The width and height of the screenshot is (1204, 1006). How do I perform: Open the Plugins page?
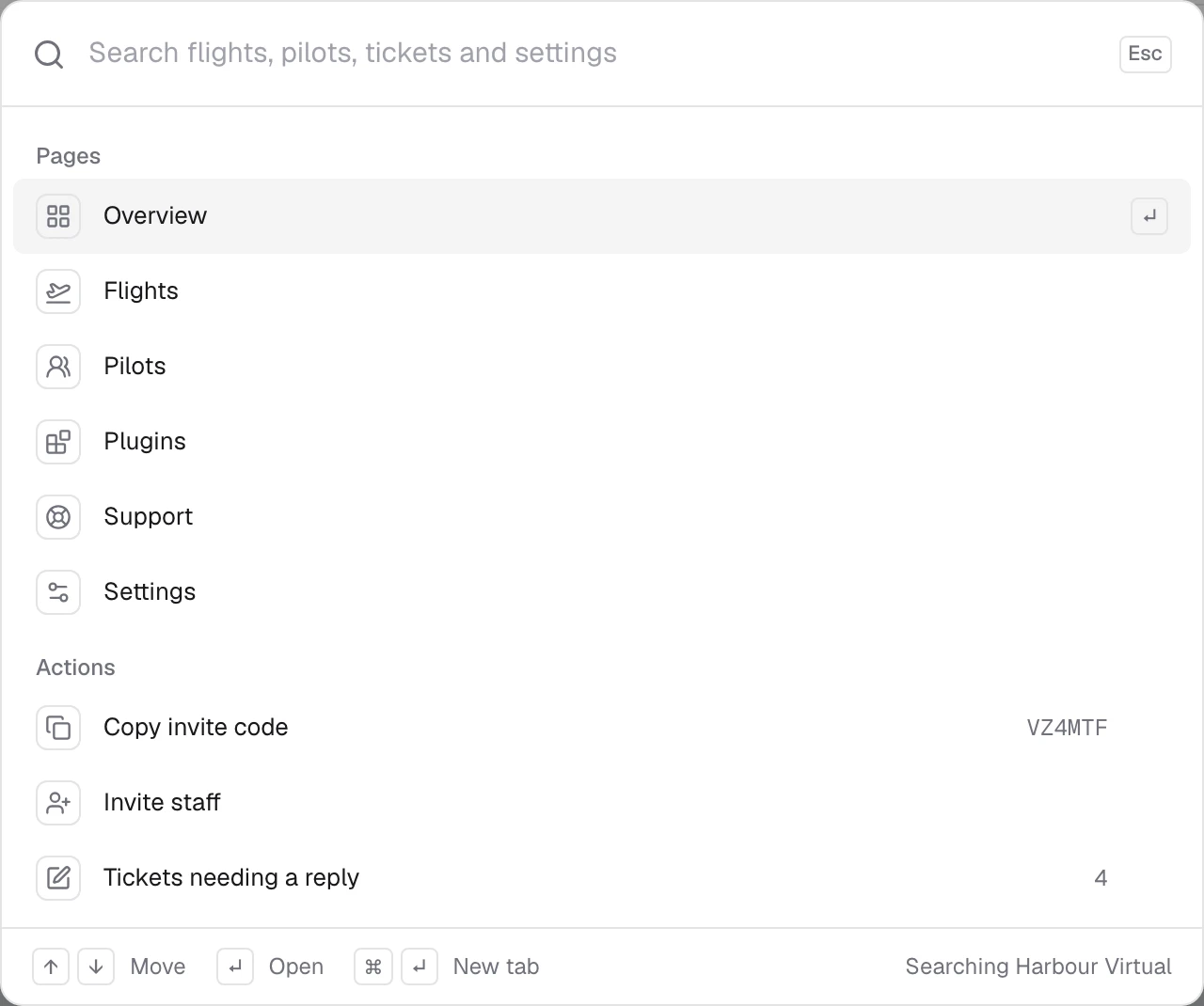[602, 442]
